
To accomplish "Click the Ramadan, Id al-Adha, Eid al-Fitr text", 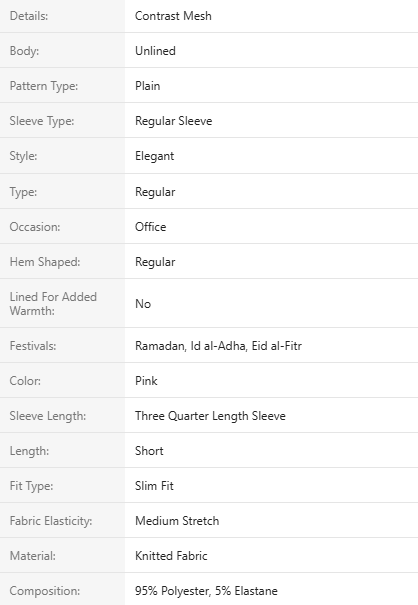I will 218,346.
